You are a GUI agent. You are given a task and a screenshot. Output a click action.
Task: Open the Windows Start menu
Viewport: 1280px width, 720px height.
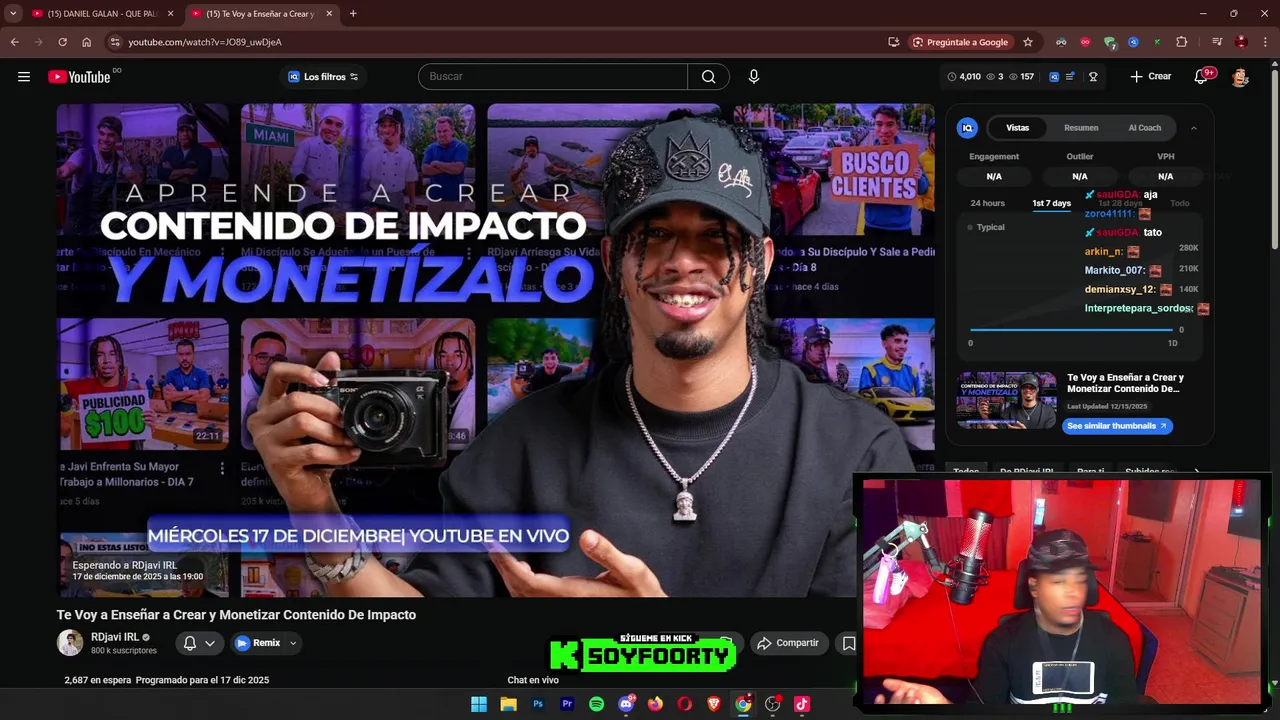(479, 704)
